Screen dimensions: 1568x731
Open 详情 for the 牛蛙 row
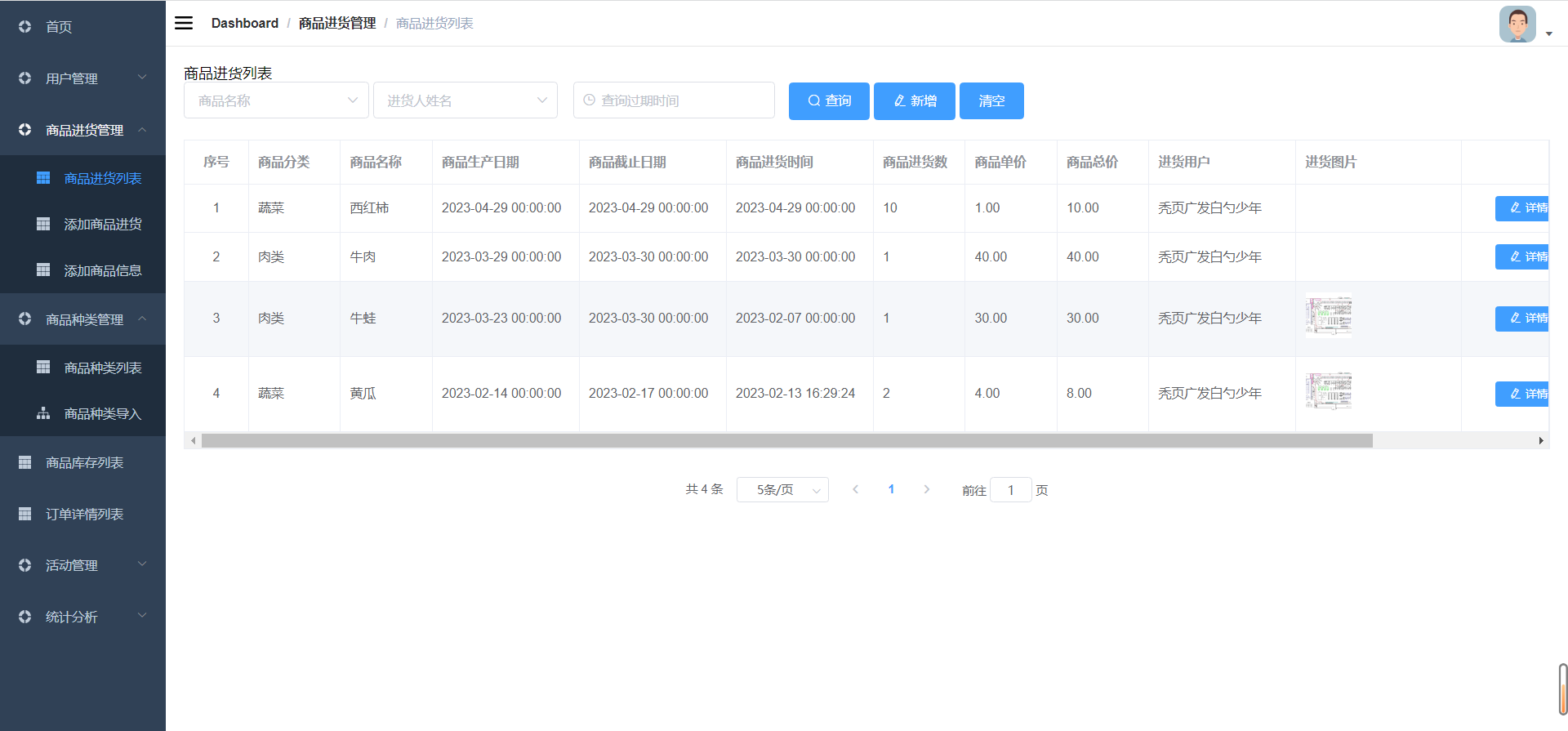1523,319
